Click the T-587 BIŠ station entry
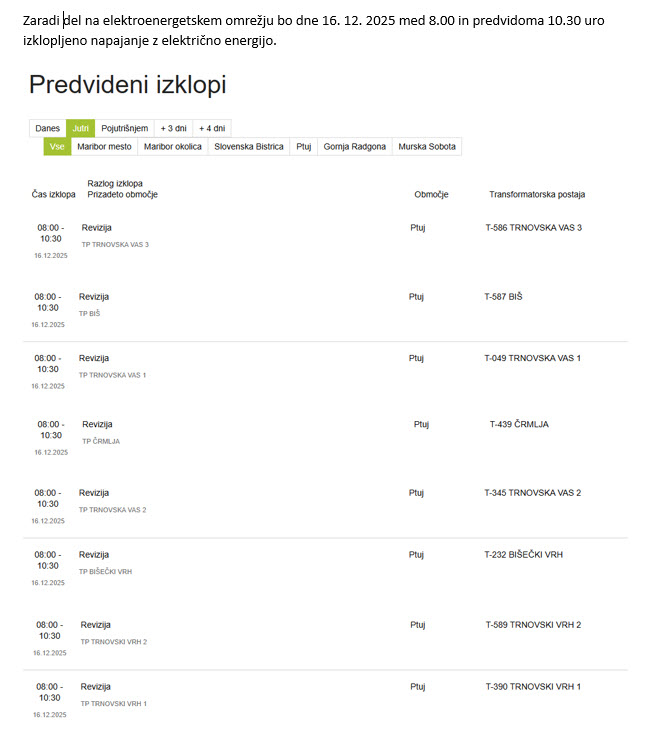 coord(503,297)
